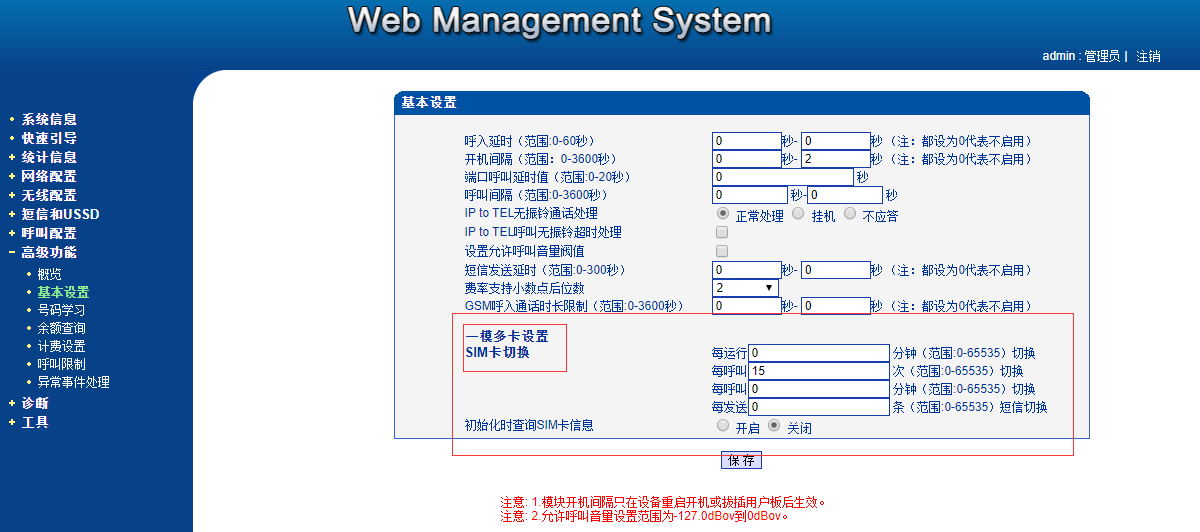Click the 一模多卡设置 label
The image size is (1200, 532).
[507, 336]
